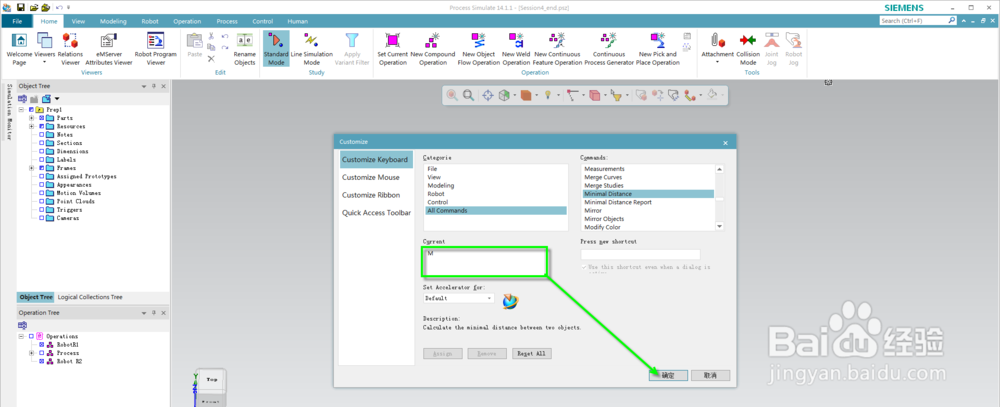Click the Reset All button
The width and height of the screenshot is (1000, 407).
click(x=532, y=353)
